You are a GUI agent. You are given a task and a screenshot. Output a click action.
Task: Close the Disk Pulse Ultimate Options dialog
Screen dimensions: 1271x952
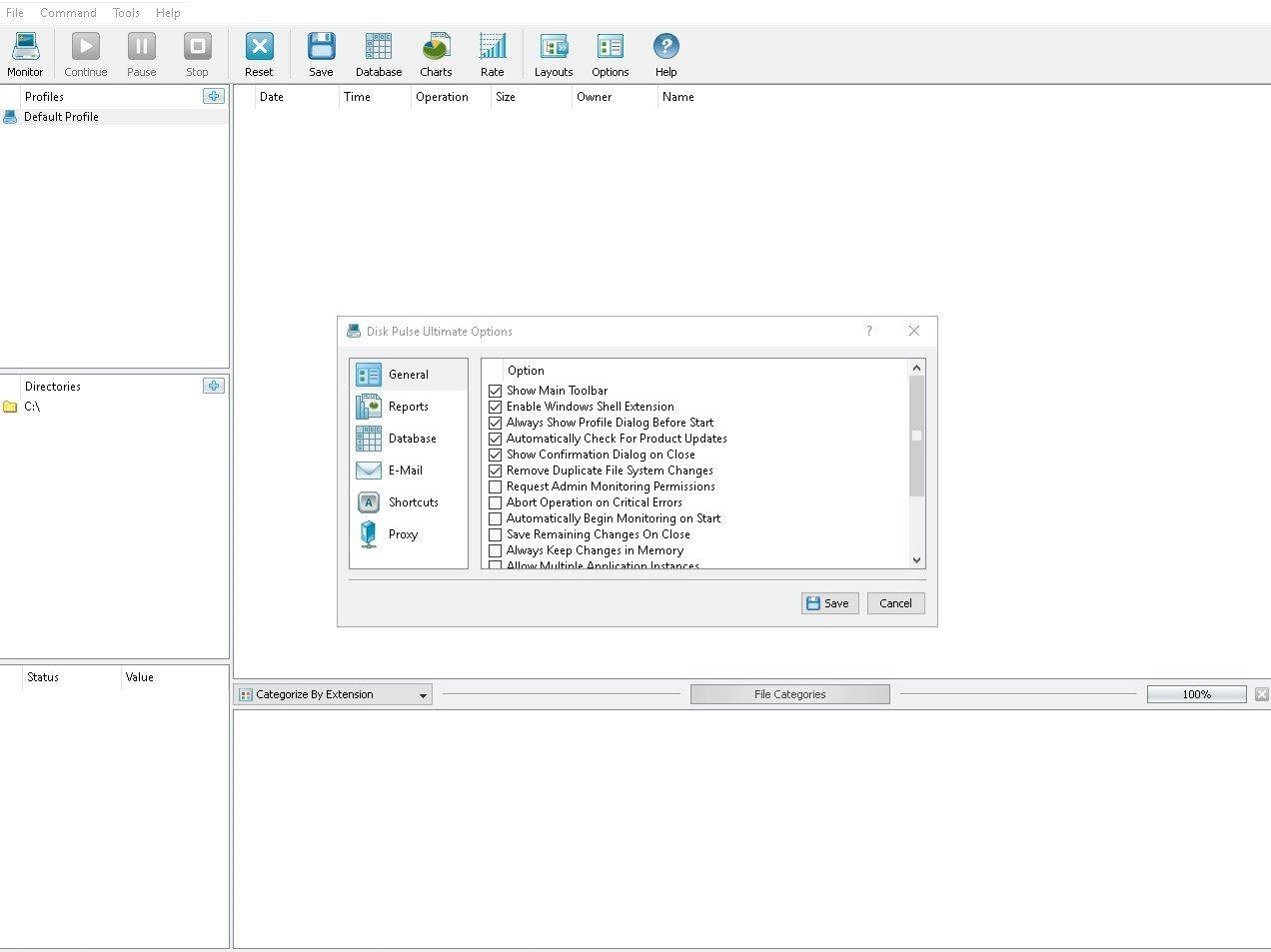[x=914, y=331]
